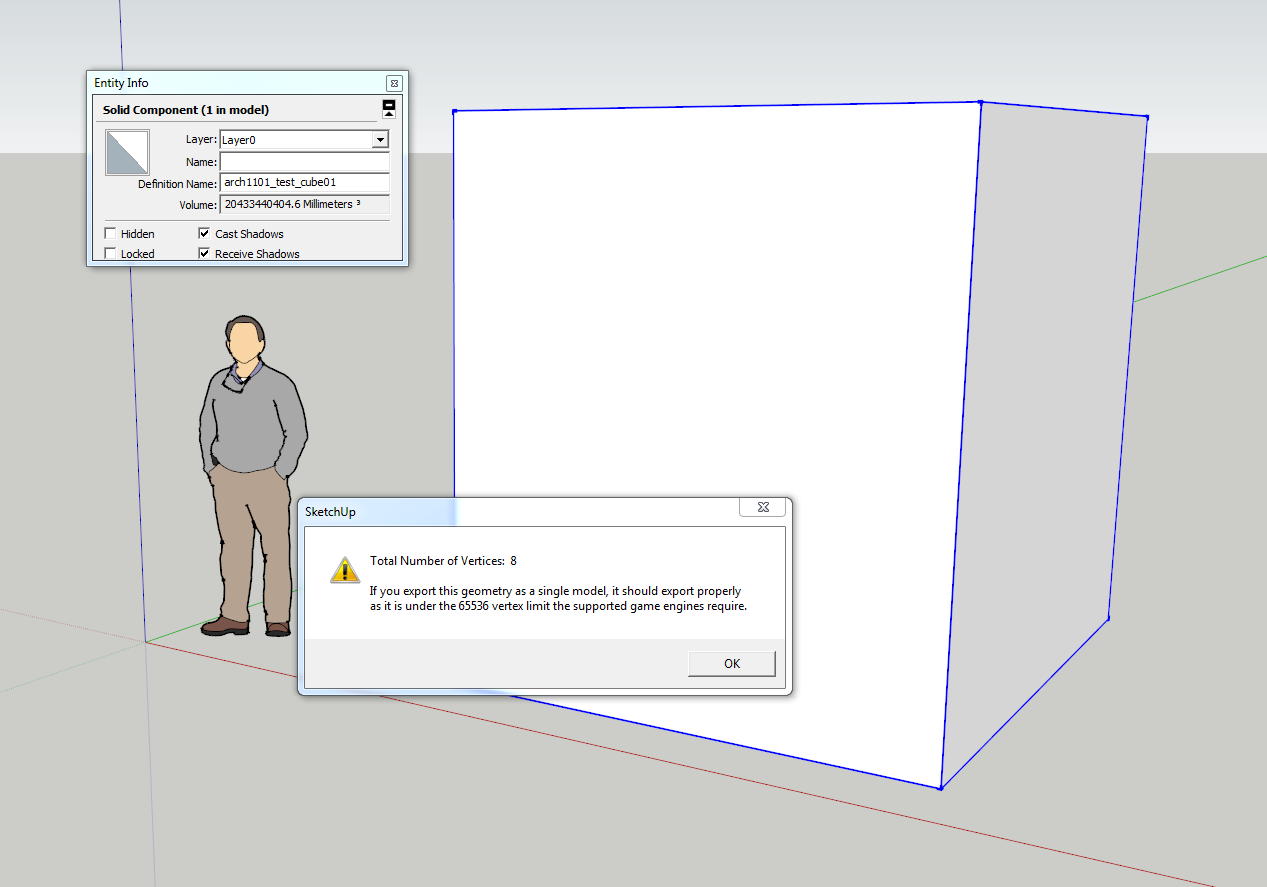Click the human scale figure
1267x887 pixels.
pos(250,476)
